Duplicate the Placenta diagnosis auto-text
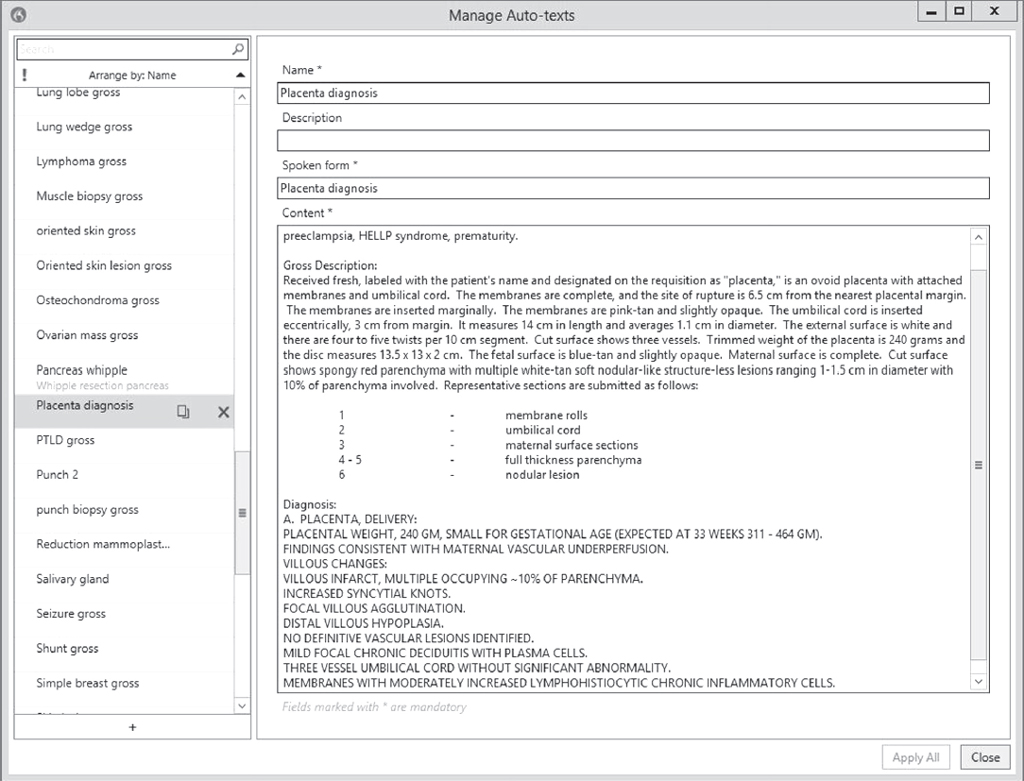Viewport: 1024px width, 781px height. [x=183, y=412]
